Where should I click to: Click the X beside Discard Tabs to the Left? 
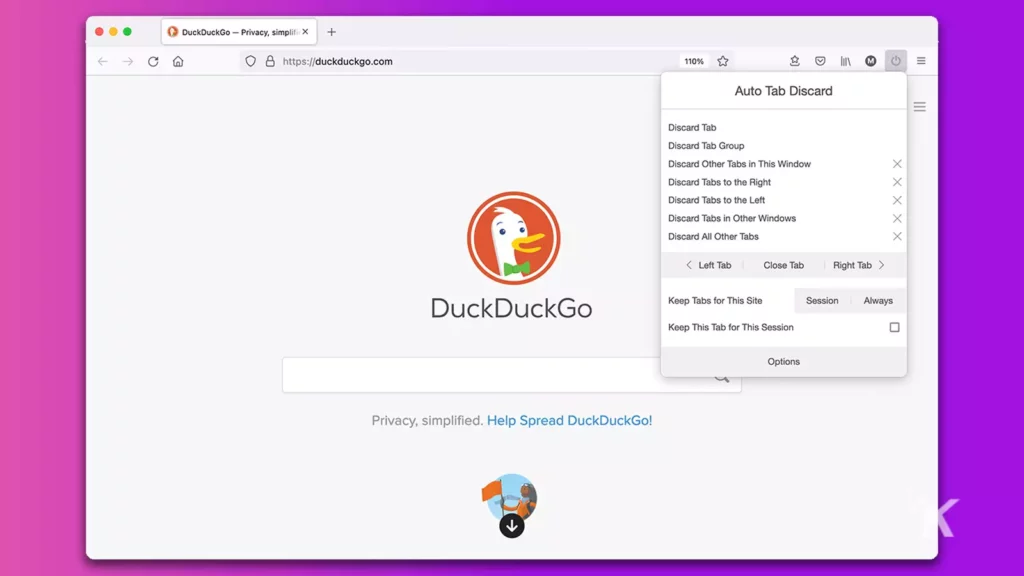coord(897,200)
